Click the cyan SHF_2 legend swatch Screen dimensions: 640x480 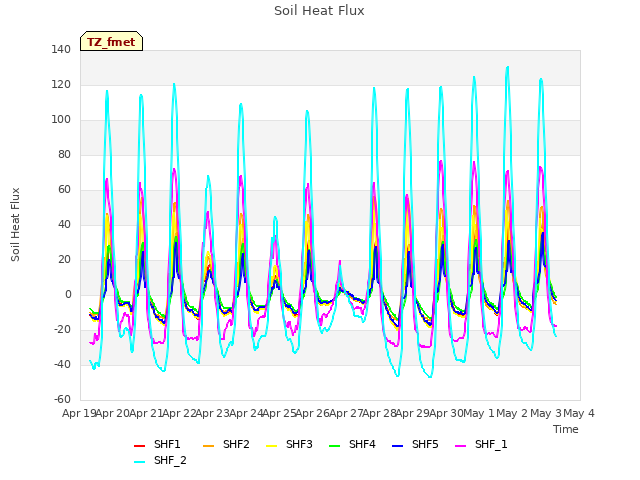coord(140,462)
